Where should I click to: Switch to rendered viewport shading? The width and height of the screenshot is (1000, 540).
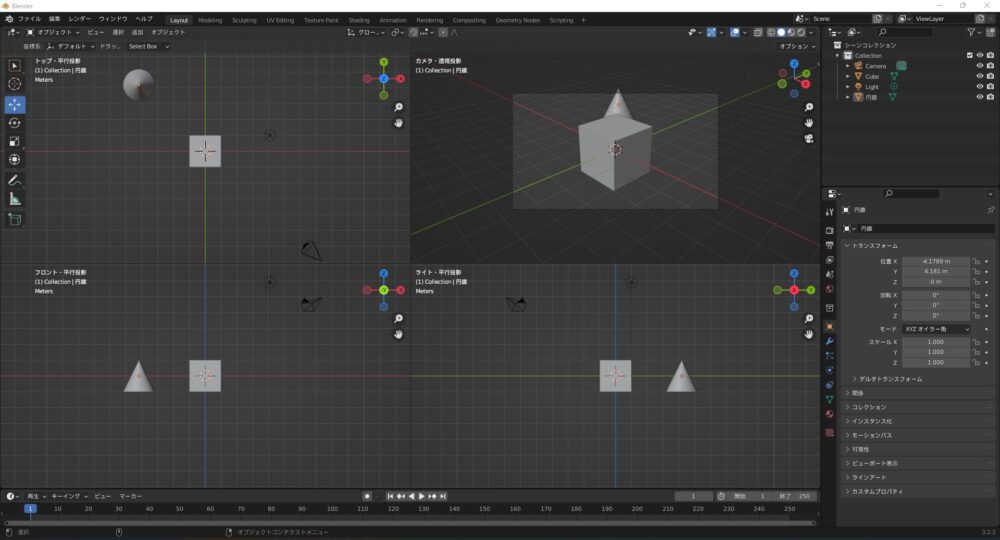point(801,33)
